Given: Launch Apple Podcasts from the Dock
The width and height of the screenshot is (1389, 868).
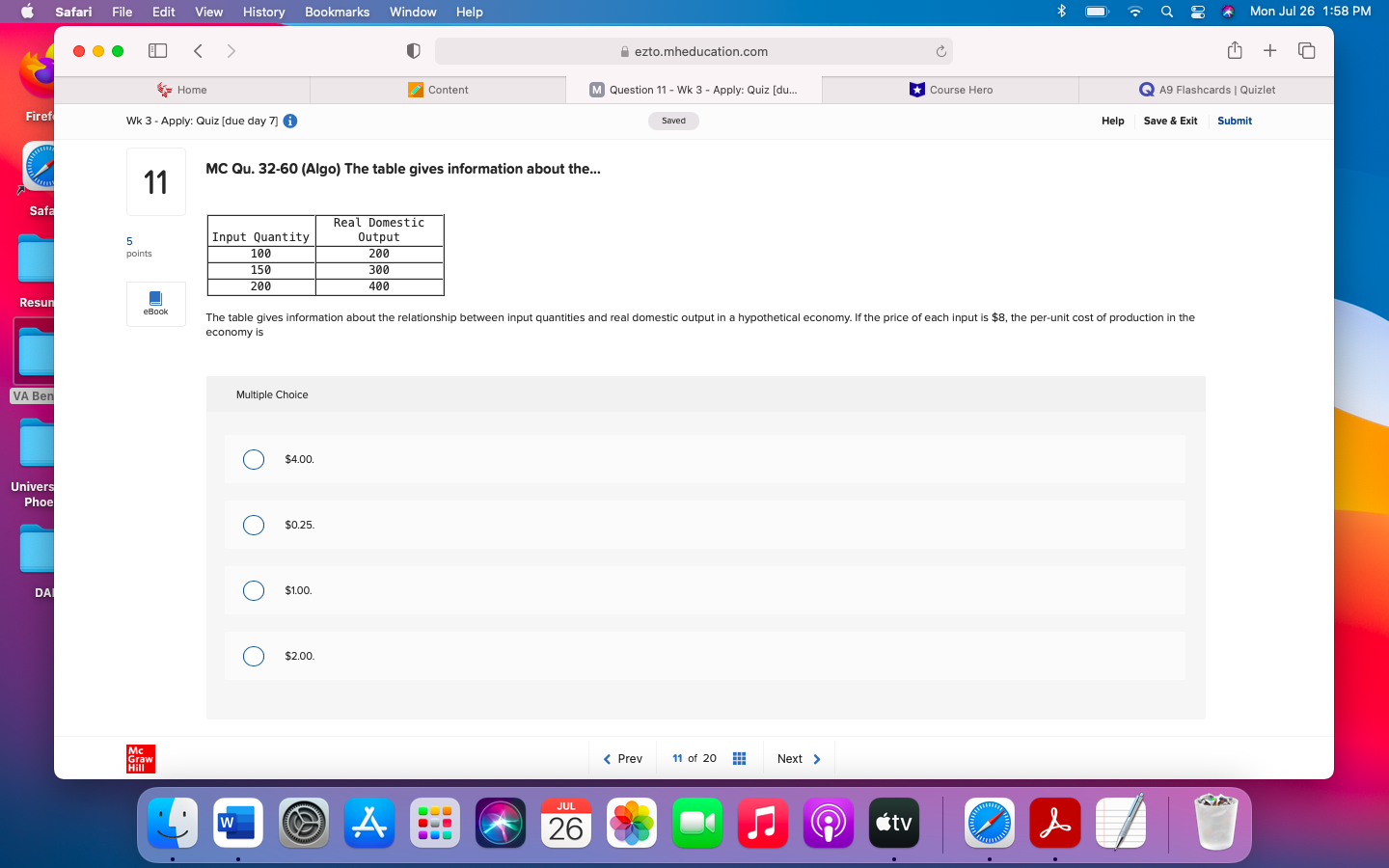Looking at the screenshot, I should coord(829,823).
